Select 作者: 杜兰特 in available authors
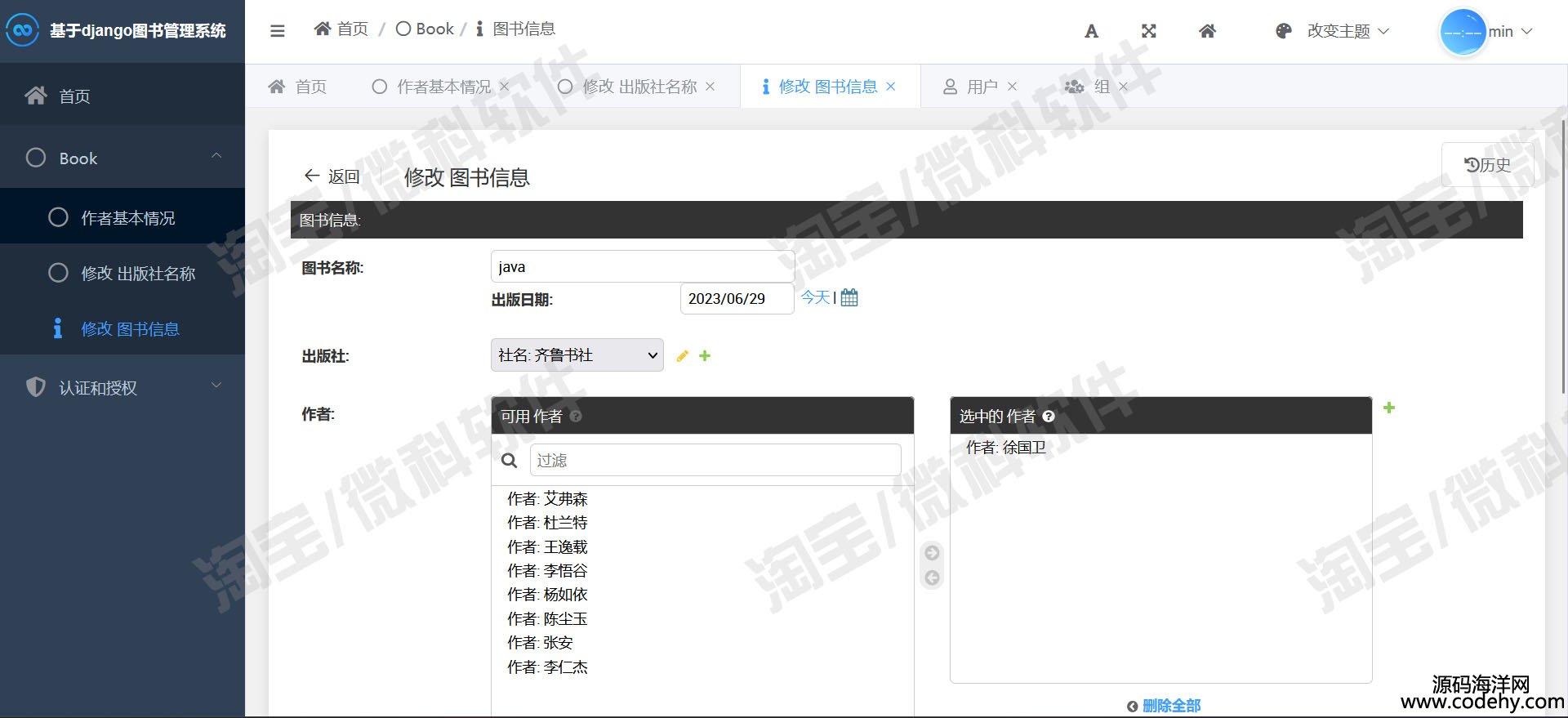 coord(547,523)
